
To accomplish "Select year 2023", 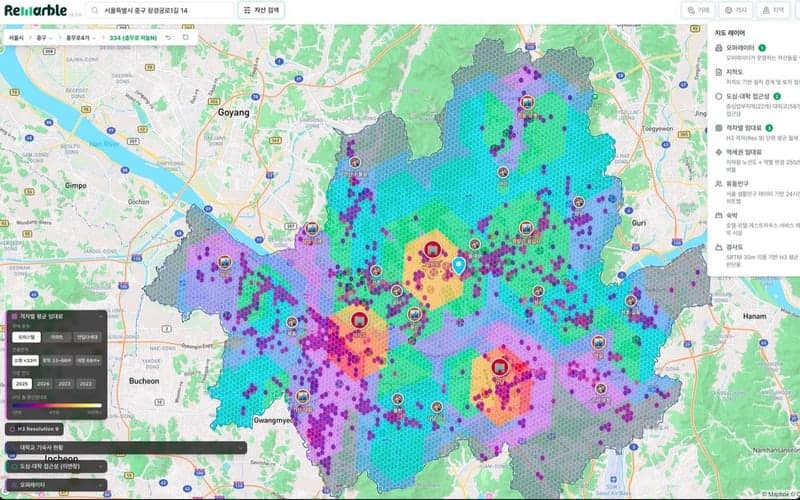I will 65,384.
